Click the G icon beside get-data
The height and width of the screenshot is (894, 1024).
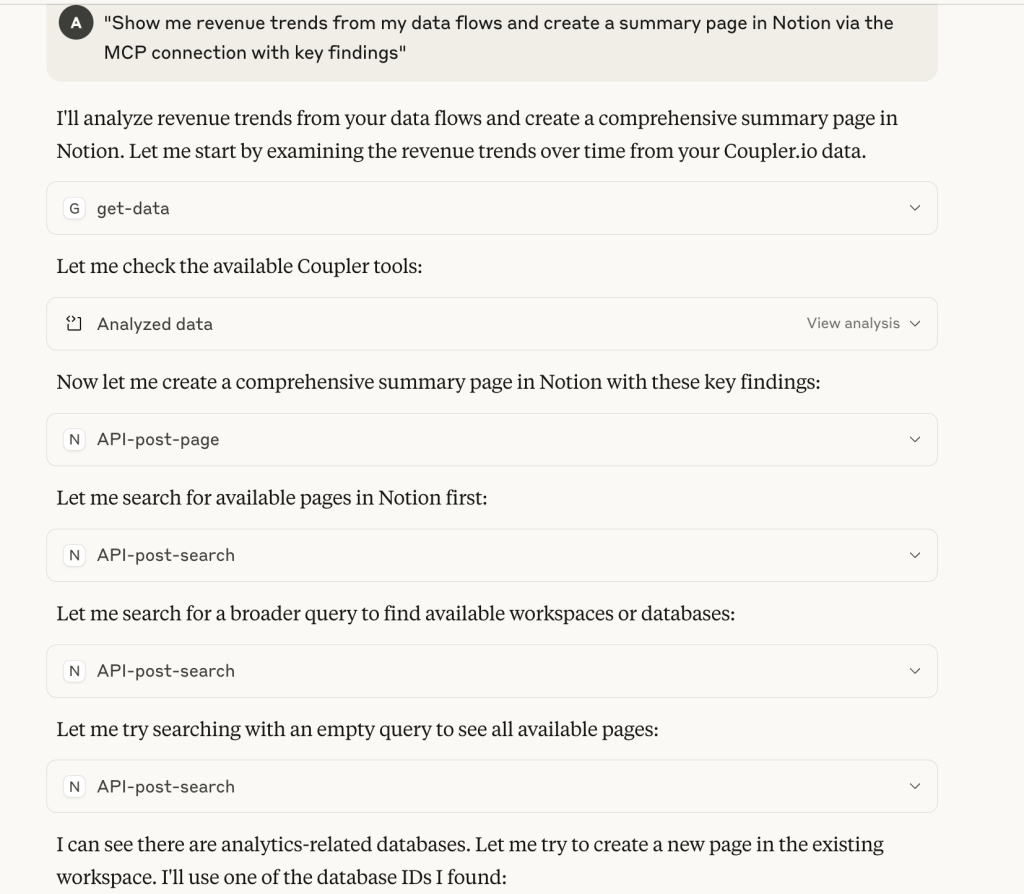pyautogui.click(x=74, y=208)
